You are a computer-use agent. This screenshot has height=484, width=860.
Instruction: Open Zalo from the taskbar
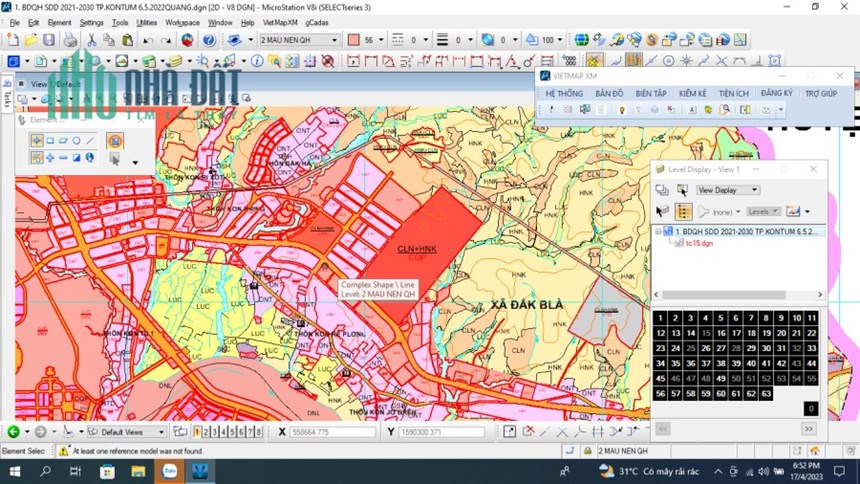click(x=169, y=471)
